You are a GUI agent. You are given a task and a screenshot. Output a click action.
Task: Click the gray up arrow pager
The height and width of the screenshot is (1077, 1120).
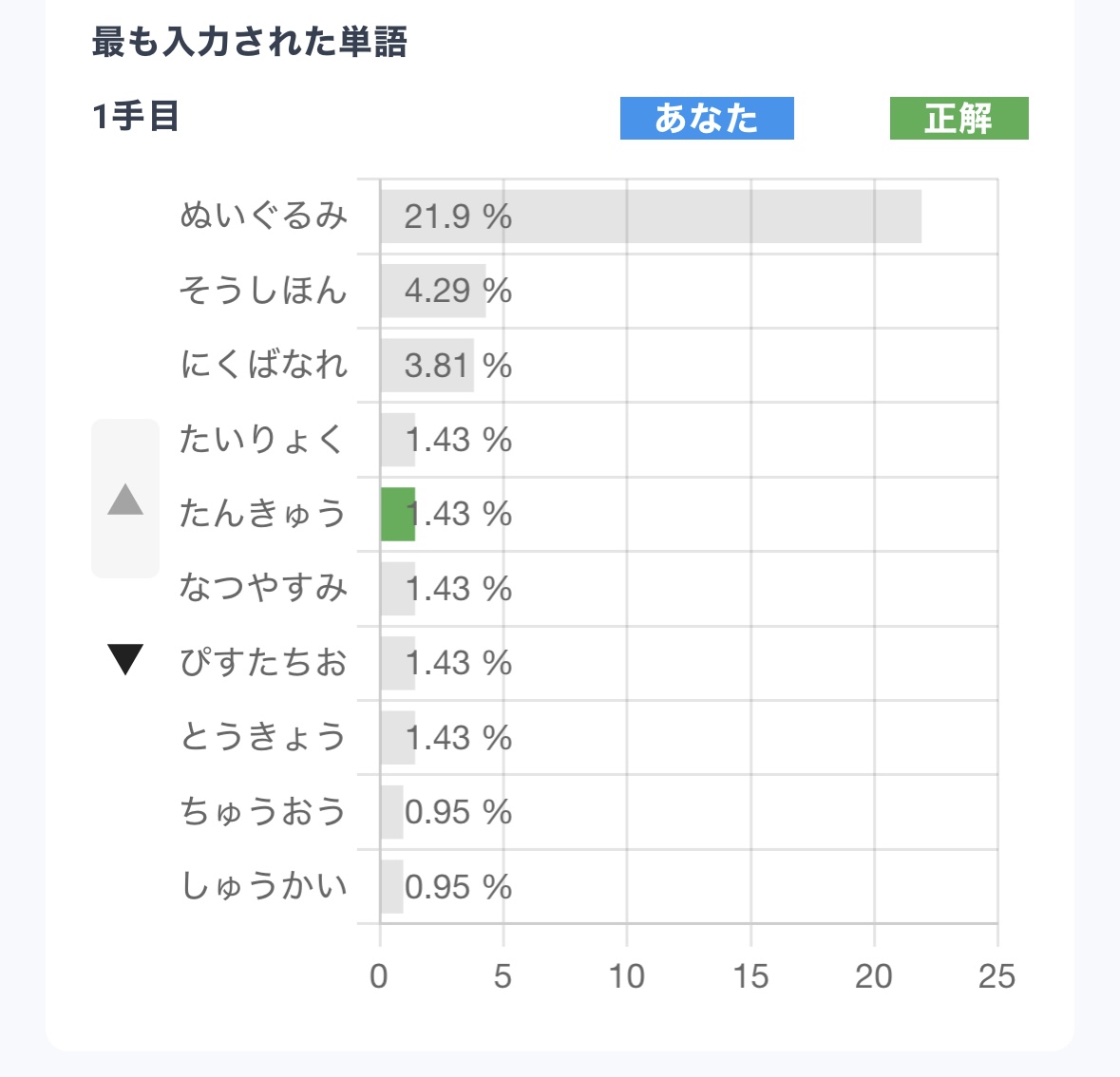pyautogui.click(x=125, y=499)
